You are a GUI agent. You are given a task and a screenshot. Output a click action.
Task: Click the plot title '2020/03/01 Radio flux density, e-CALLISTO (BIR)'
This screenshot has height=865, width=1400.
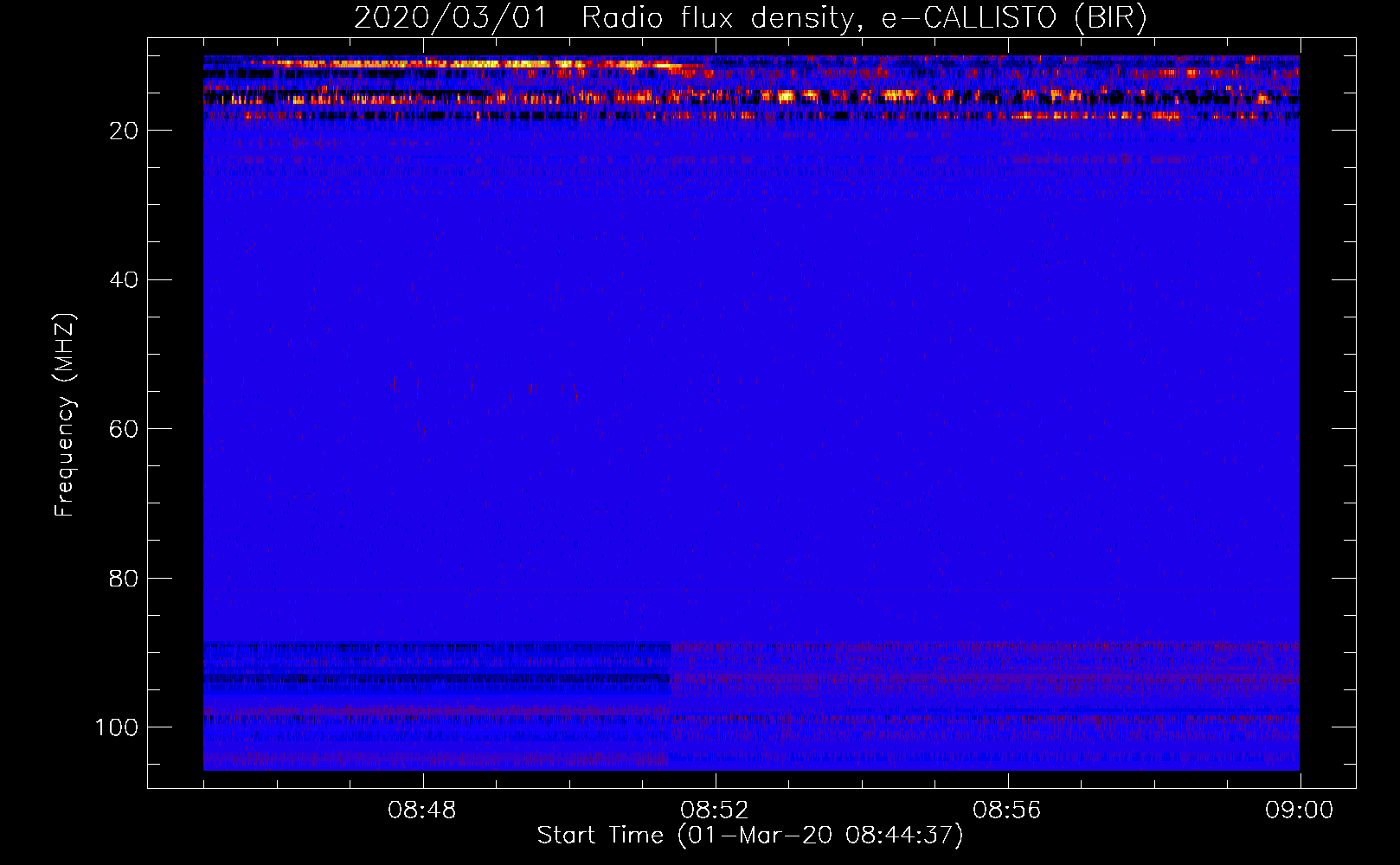750,18
